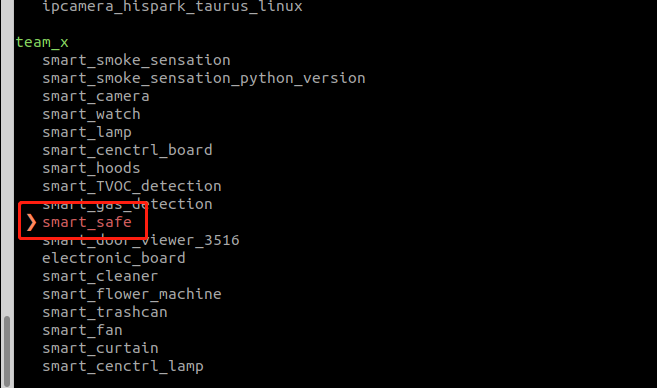Select the smart_curtain product
657x388 pixels.
[x=101, y=348]
